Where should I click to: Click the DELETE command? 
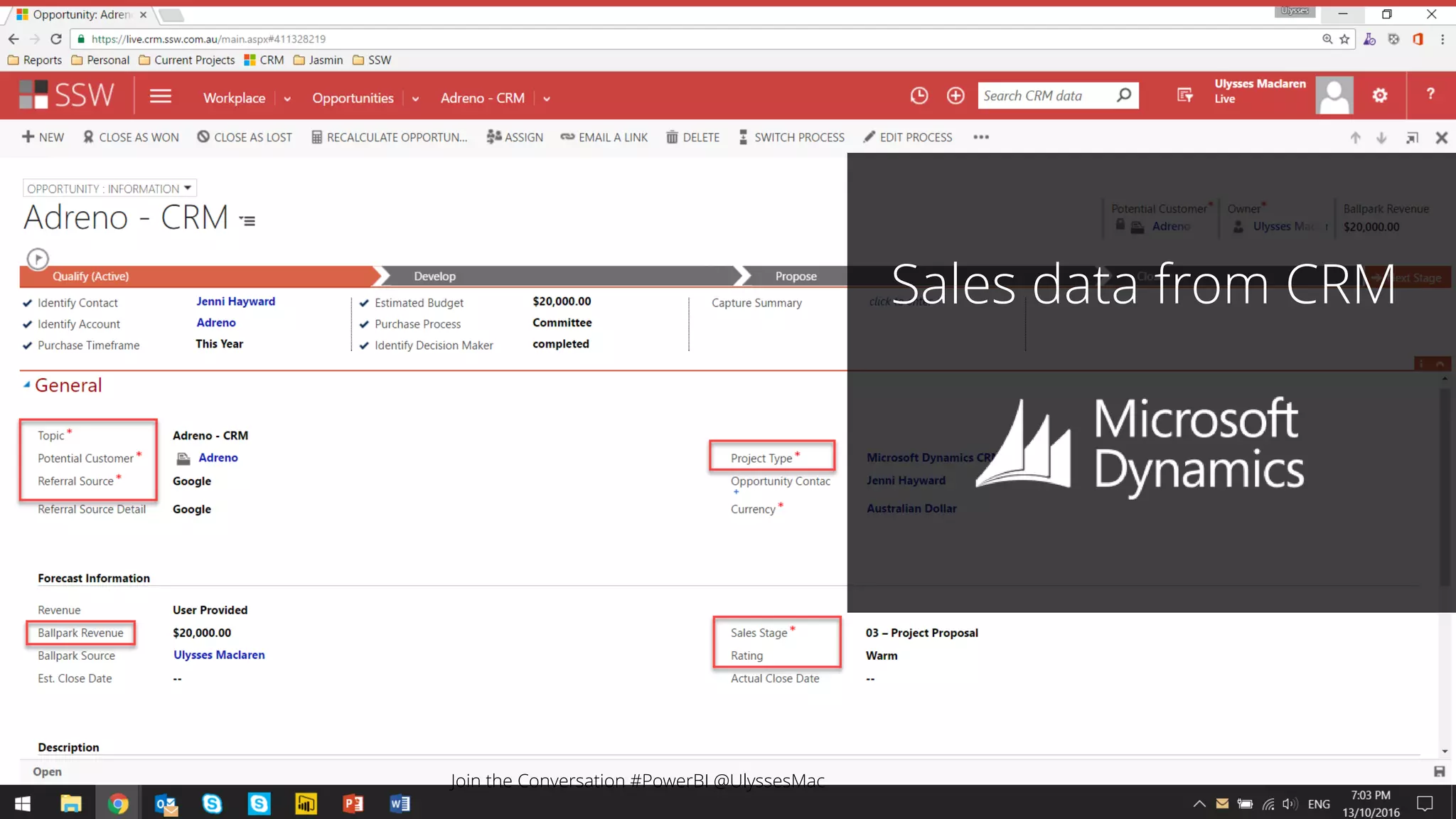(x=692, y=137)
